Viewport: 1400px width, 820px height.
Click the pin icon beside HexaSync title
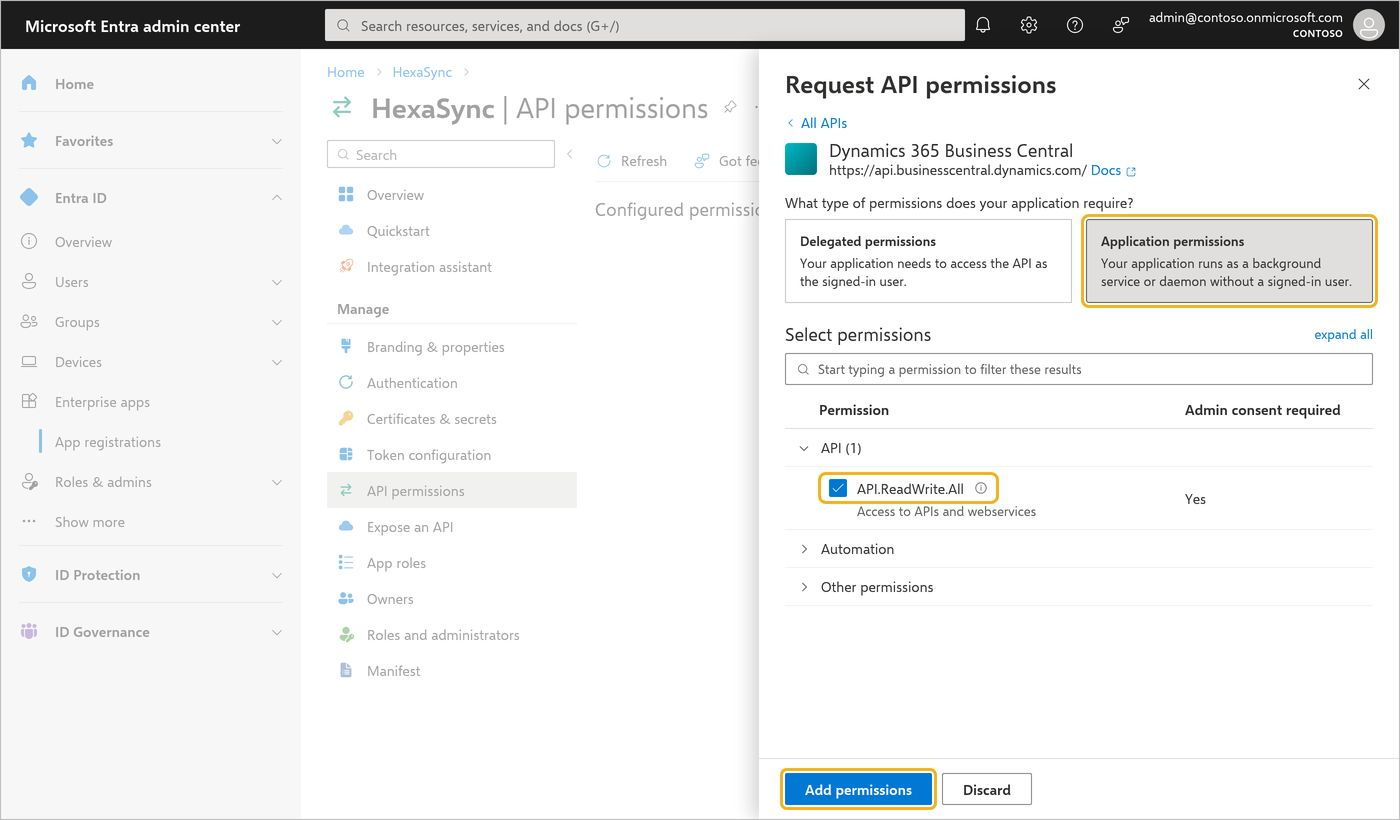[x=731, y=107]
